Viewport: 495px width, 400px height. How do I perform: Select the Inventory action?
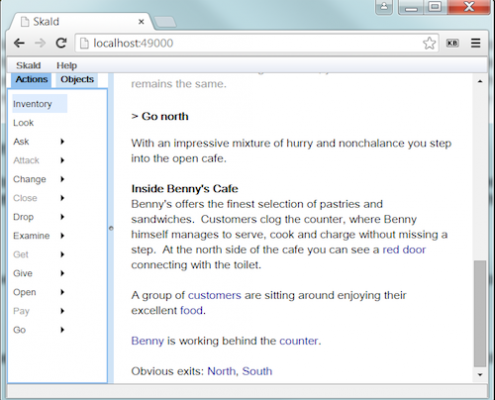coord(39,104)
